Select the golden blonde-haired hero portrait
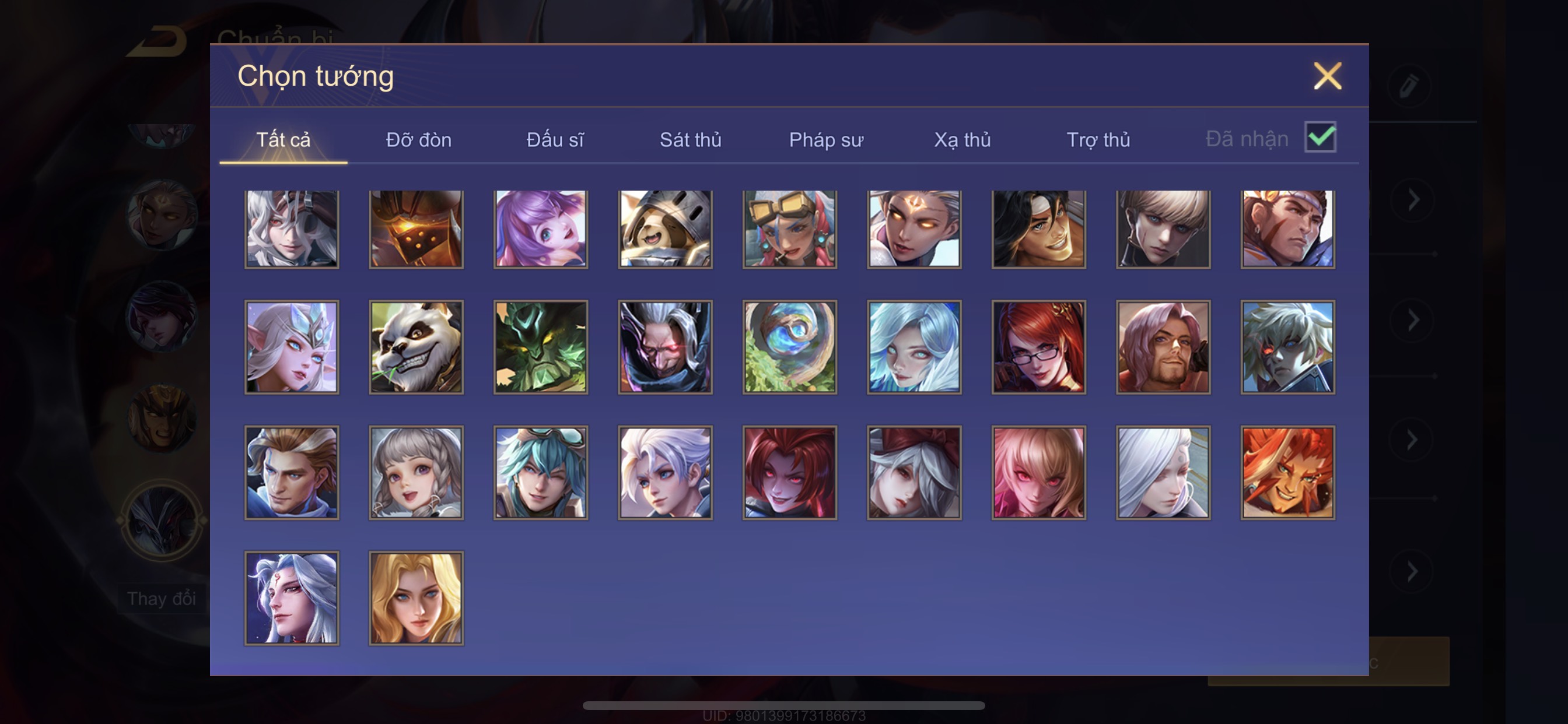The height and width of the screenshot is (724, 1568). click(416, 598)
